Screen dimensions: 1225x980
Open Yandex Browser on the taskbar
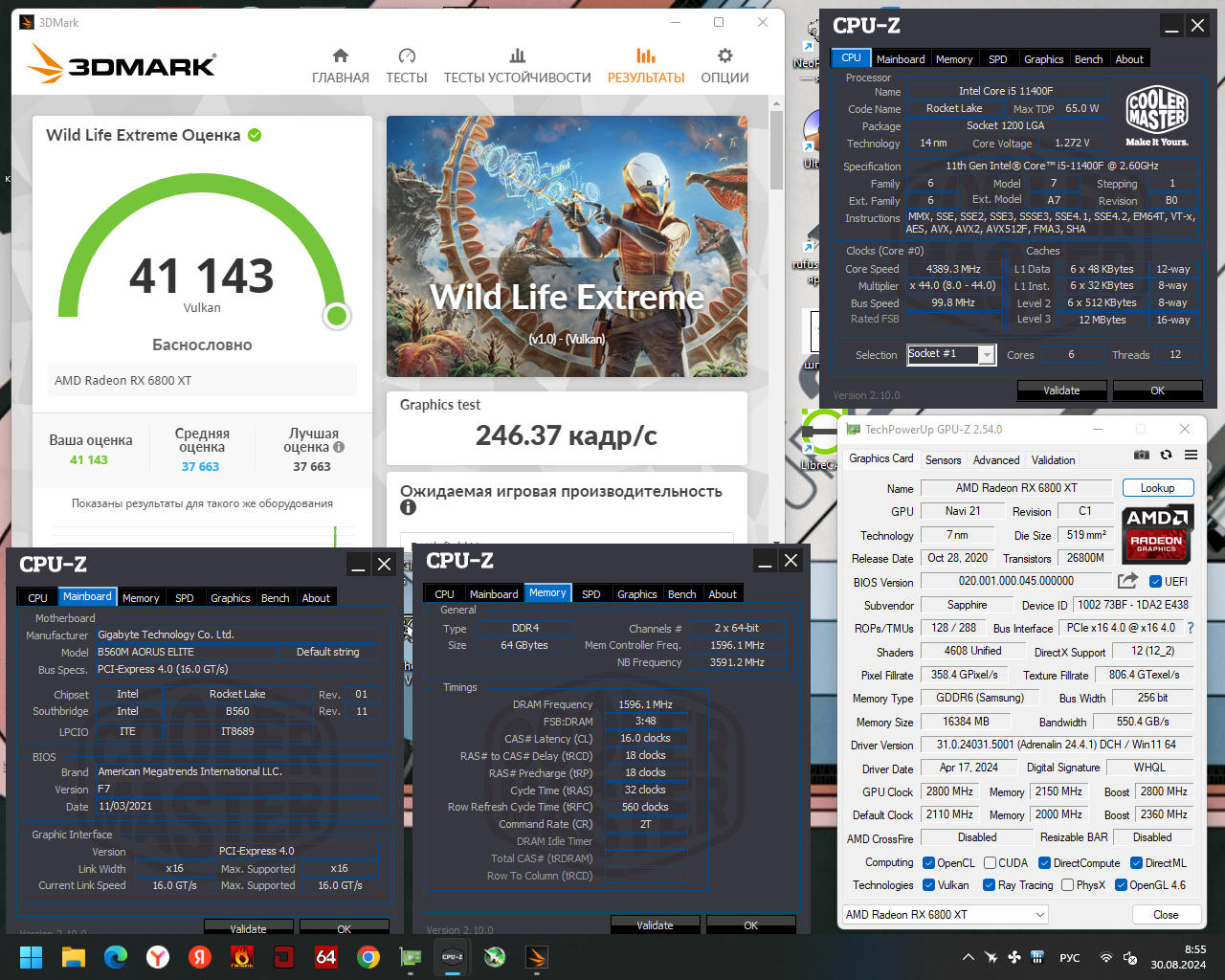pyautogui.click(x=158, y=957)
